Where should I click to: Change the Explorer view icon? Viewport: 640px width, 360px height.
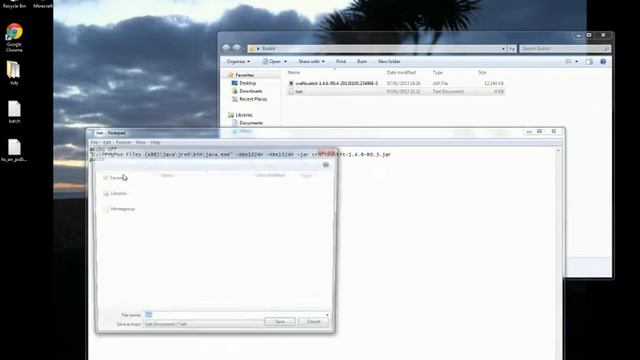[568, 61]
